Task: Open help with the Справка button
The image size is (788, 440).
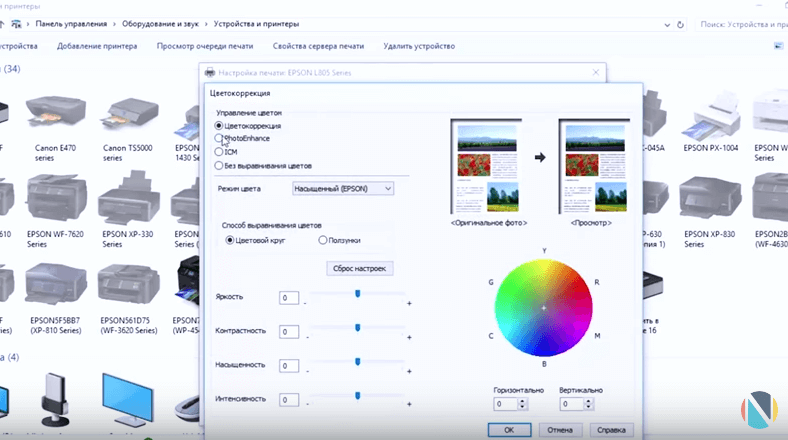Action: pos(611,430)
